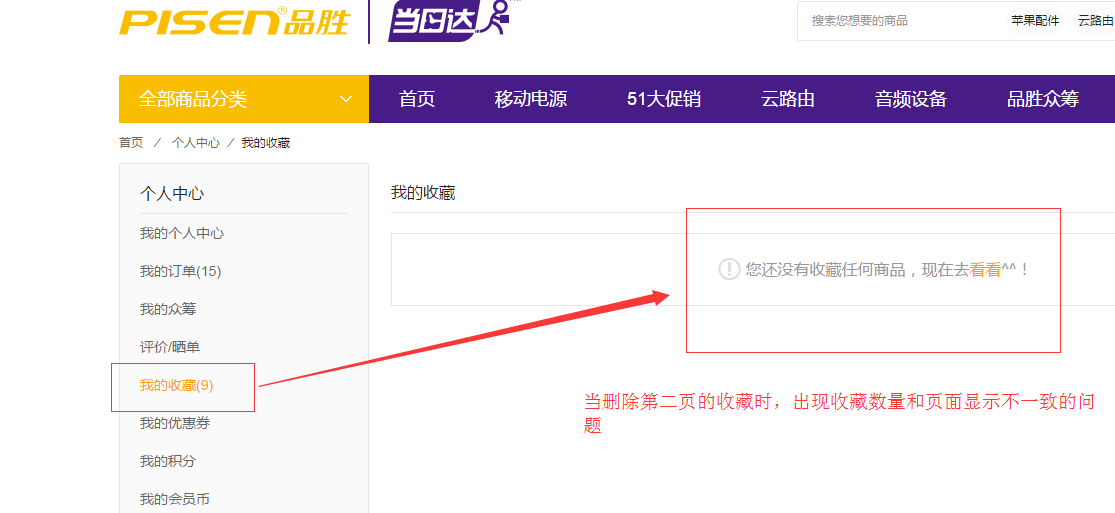The image size is (1115, 513).
Task: Select the 苹果配件 search suggestion
Action: [1035, 21]
